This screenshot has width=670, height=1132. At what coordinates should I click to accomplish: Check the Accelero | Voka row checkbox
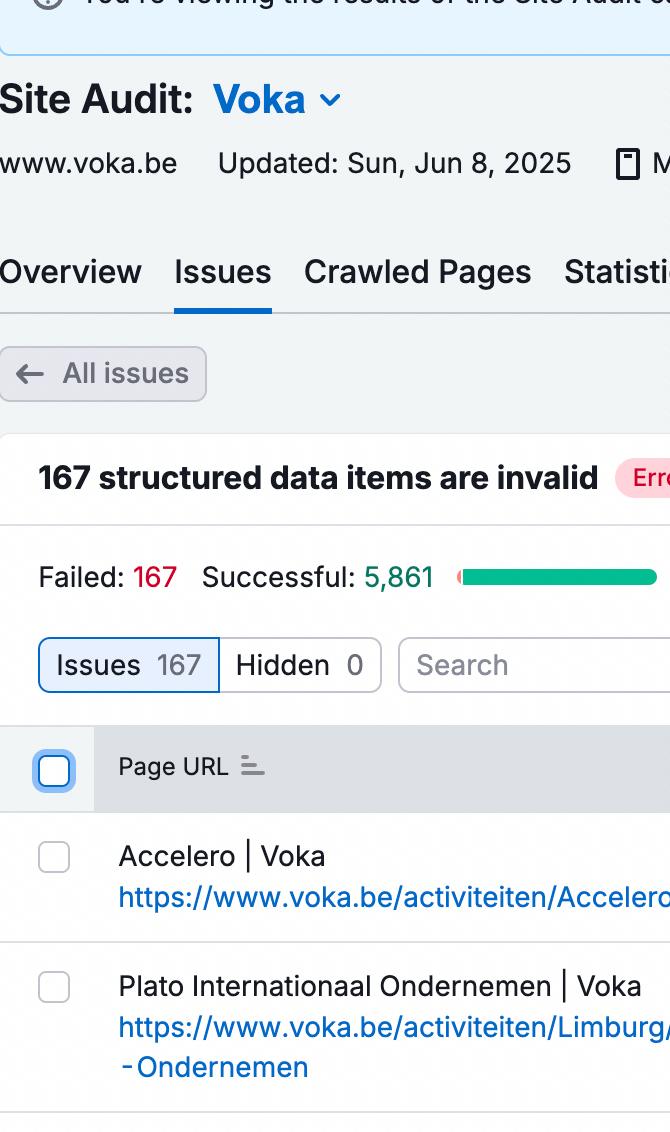coord(54,857)
